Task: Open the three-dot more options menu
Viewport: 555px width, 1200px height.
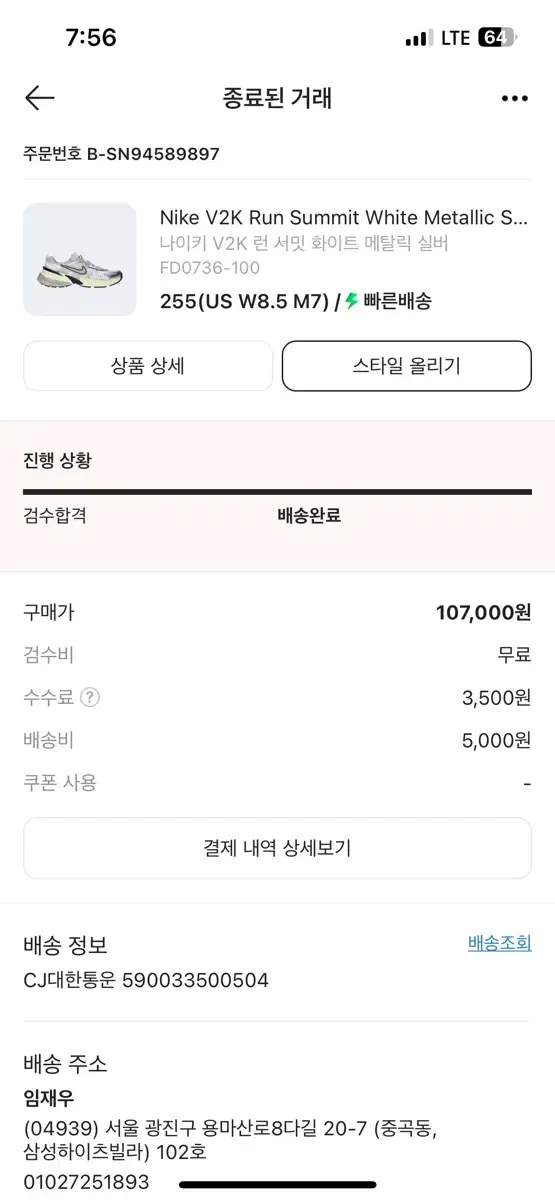Action: tap(514, 98)
